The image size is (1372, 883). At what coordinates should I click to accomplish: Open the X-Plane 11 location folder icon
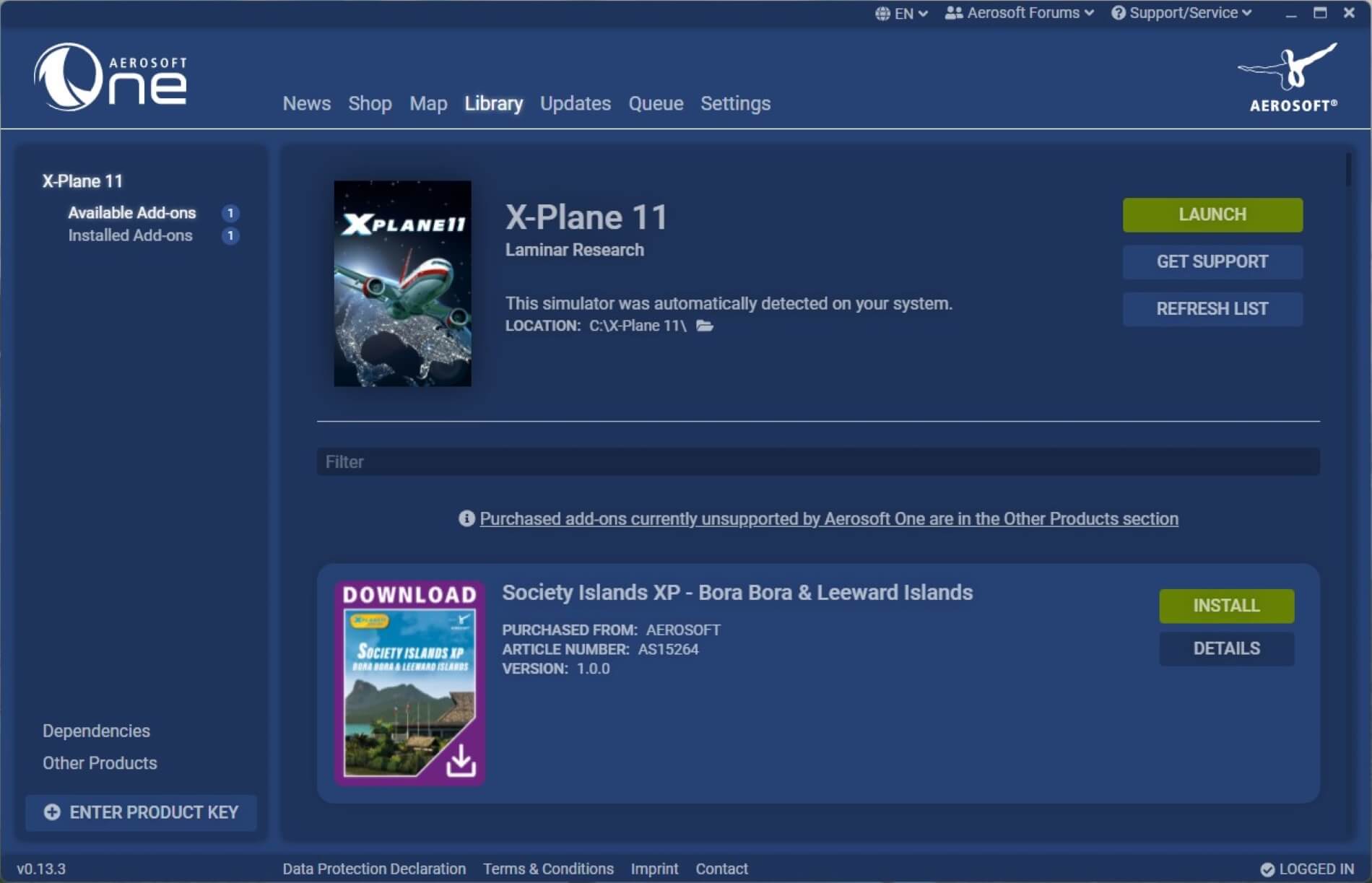705,326
